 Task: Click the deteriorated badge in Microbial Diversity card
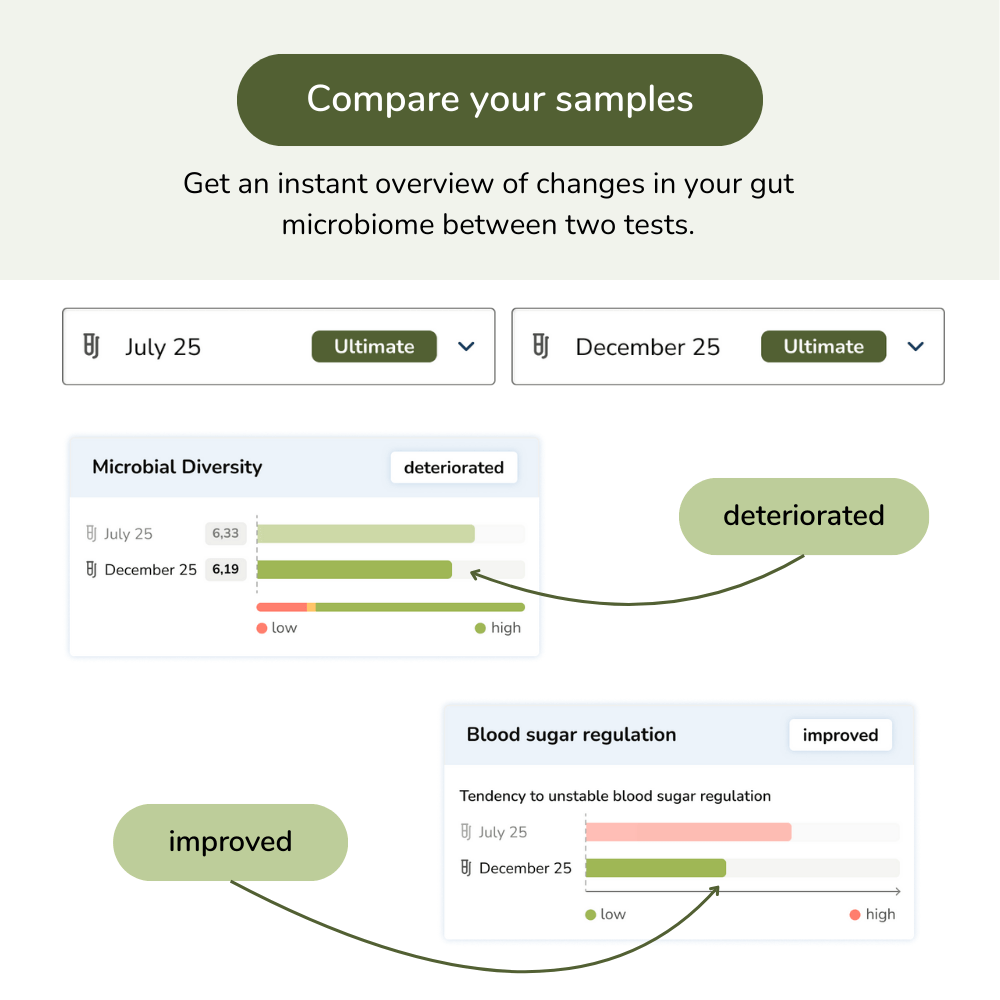[x=454, y=467]
